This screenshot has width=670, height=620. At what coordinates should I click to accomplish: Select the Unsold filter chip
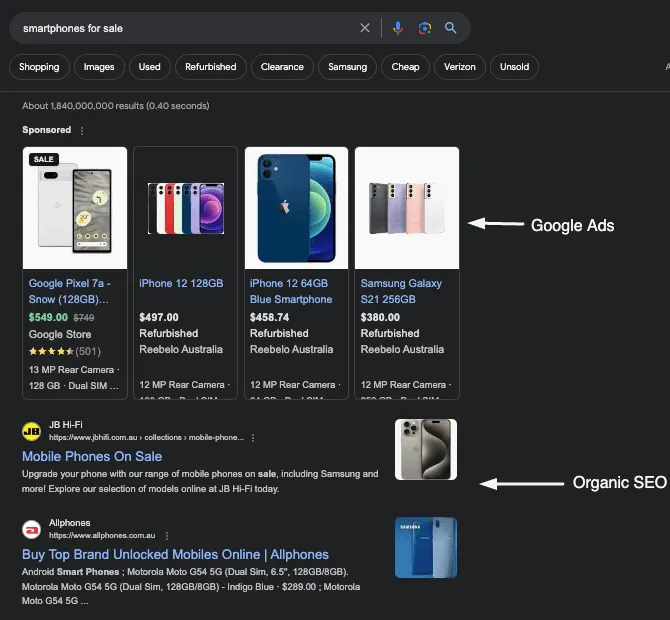(x=514, y=67)
